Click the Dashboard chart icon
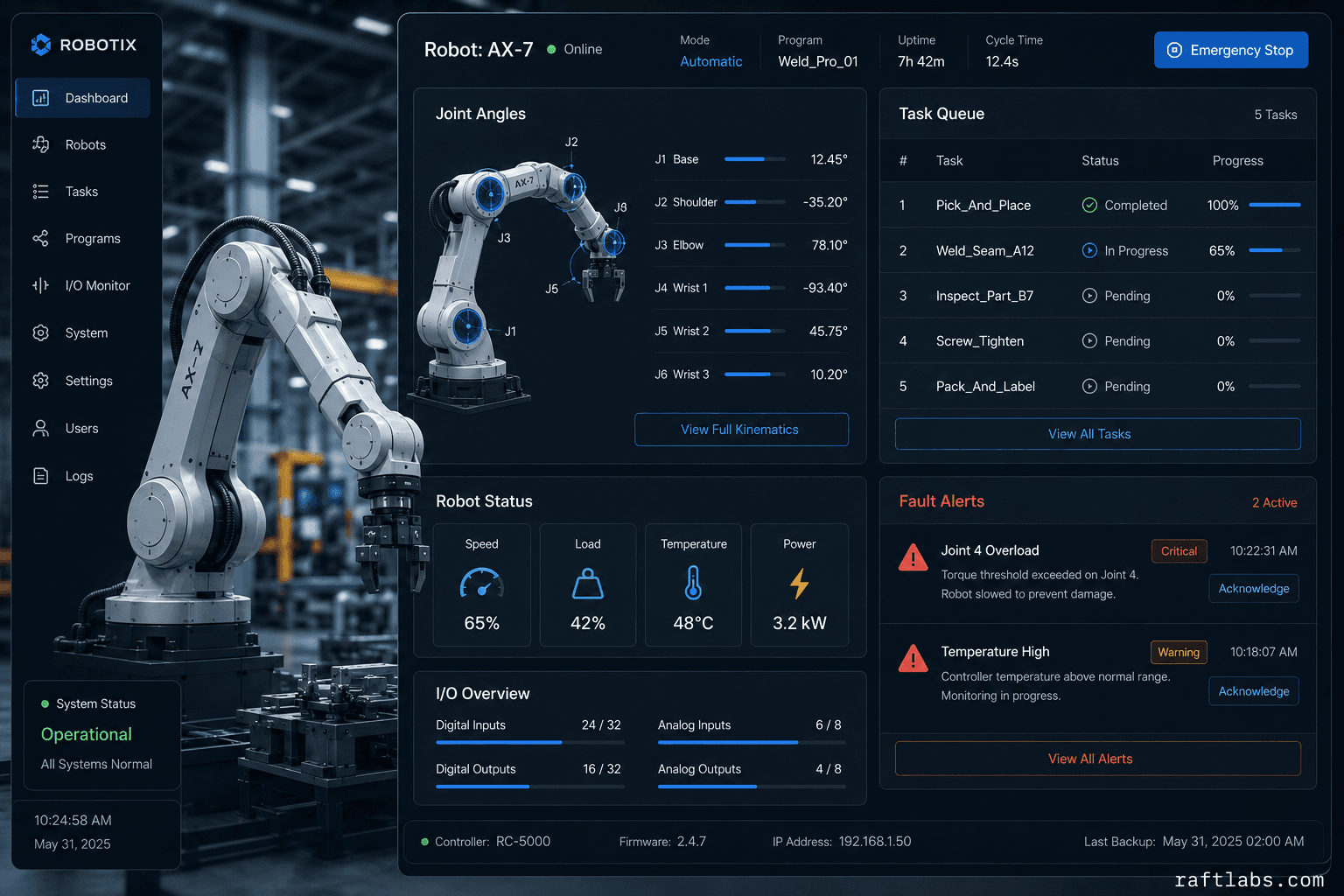 tap(40, 98)
